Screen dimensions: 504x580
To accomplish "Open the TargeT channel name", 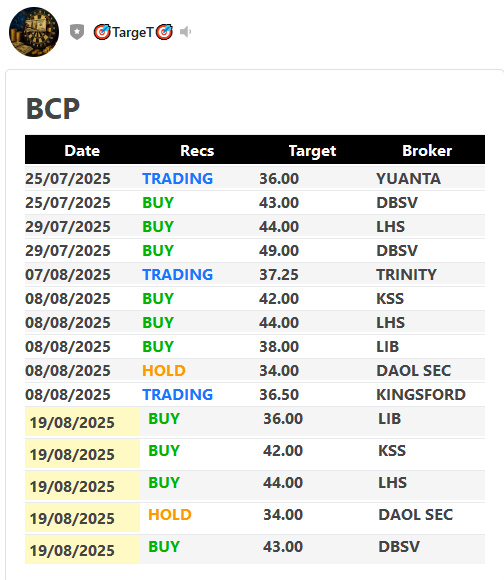I will (x=133, y=32).
